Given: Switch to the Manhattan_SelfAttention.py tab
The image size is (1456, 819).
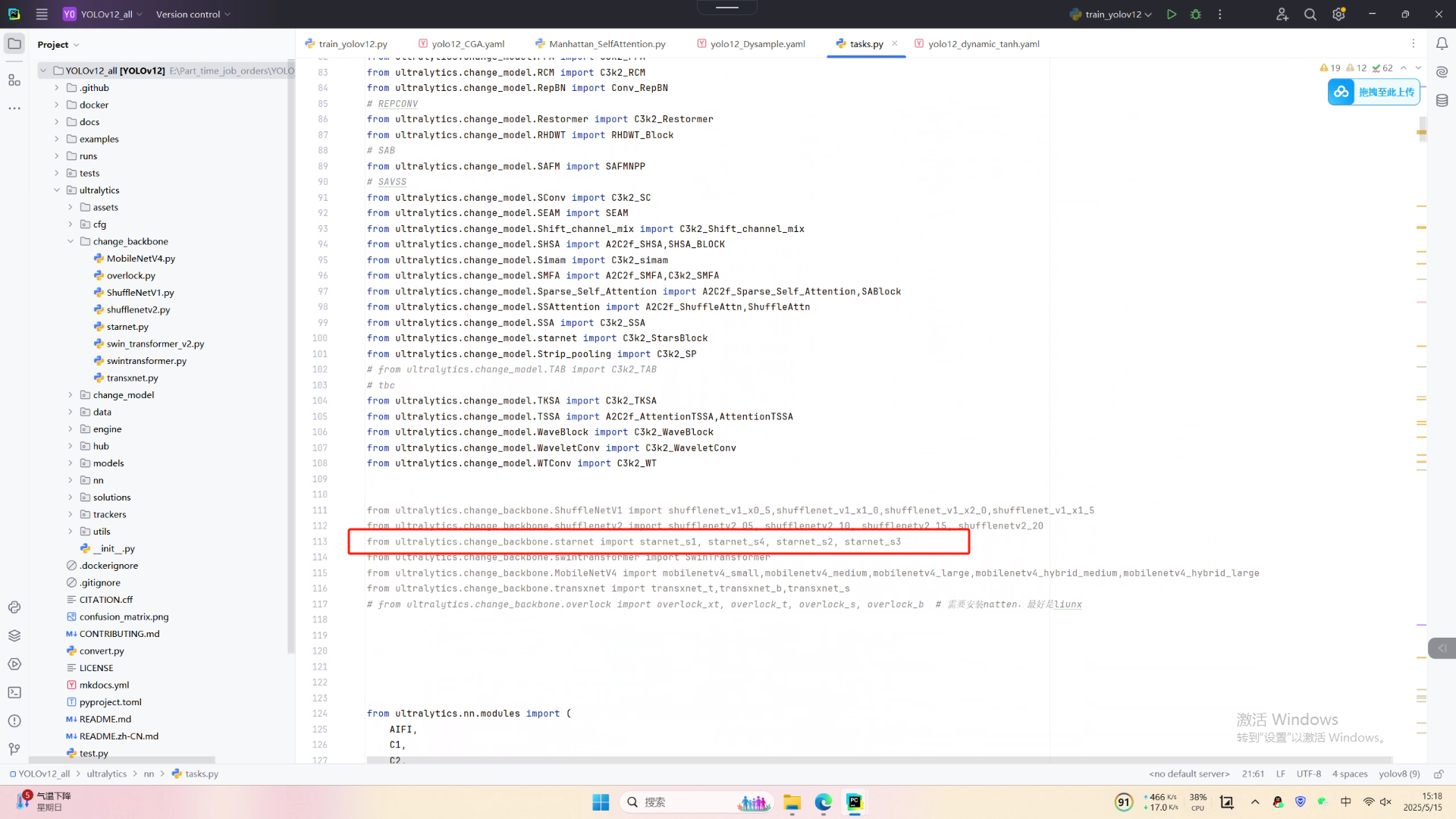Looking at the screenshot, I should point(606,44).
